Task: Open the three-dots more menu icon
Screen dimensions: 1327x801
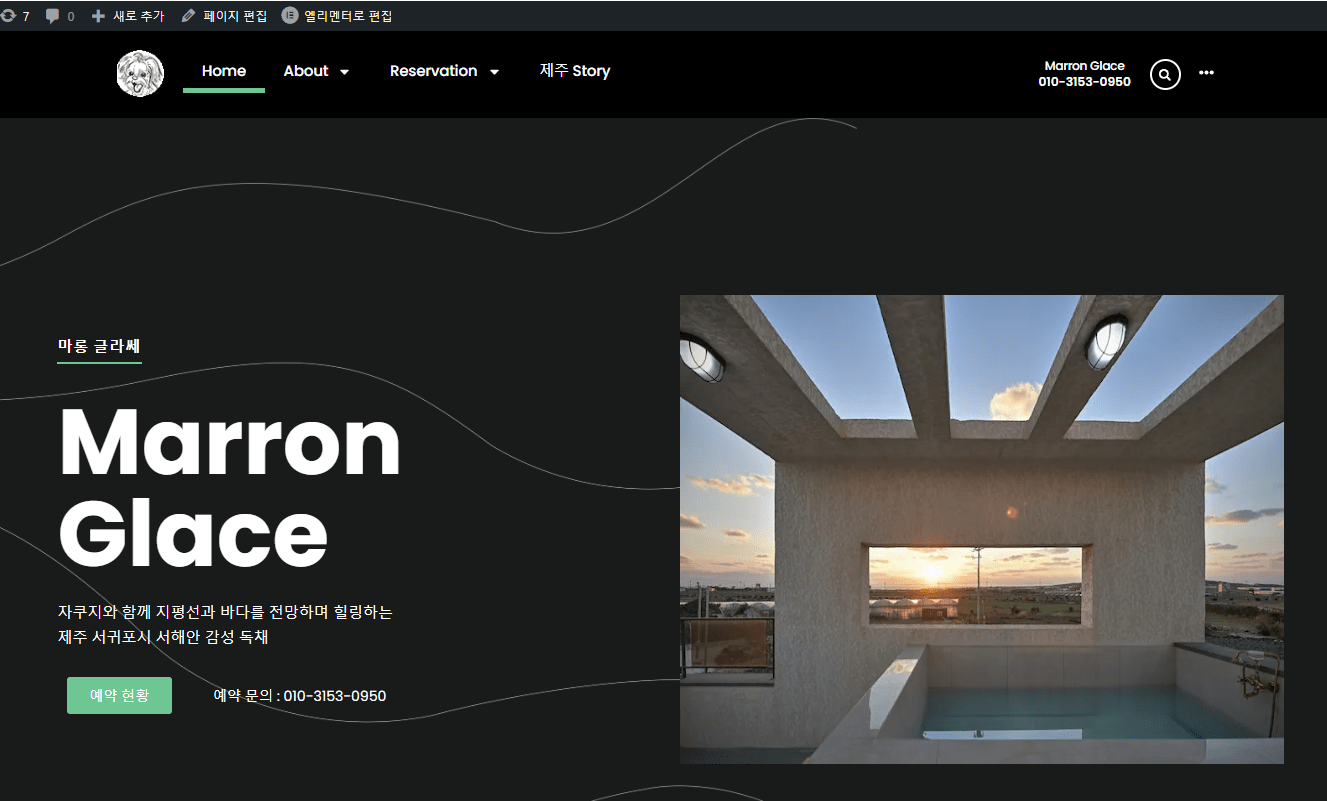Action: pos(1206,73)
